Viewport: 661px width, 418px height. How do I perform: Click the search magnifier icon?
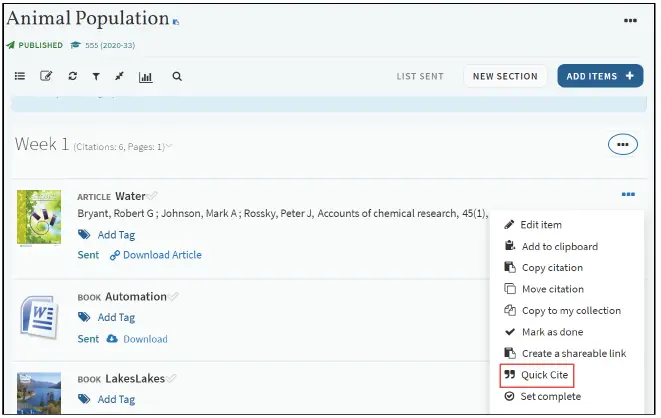point(177,76)
